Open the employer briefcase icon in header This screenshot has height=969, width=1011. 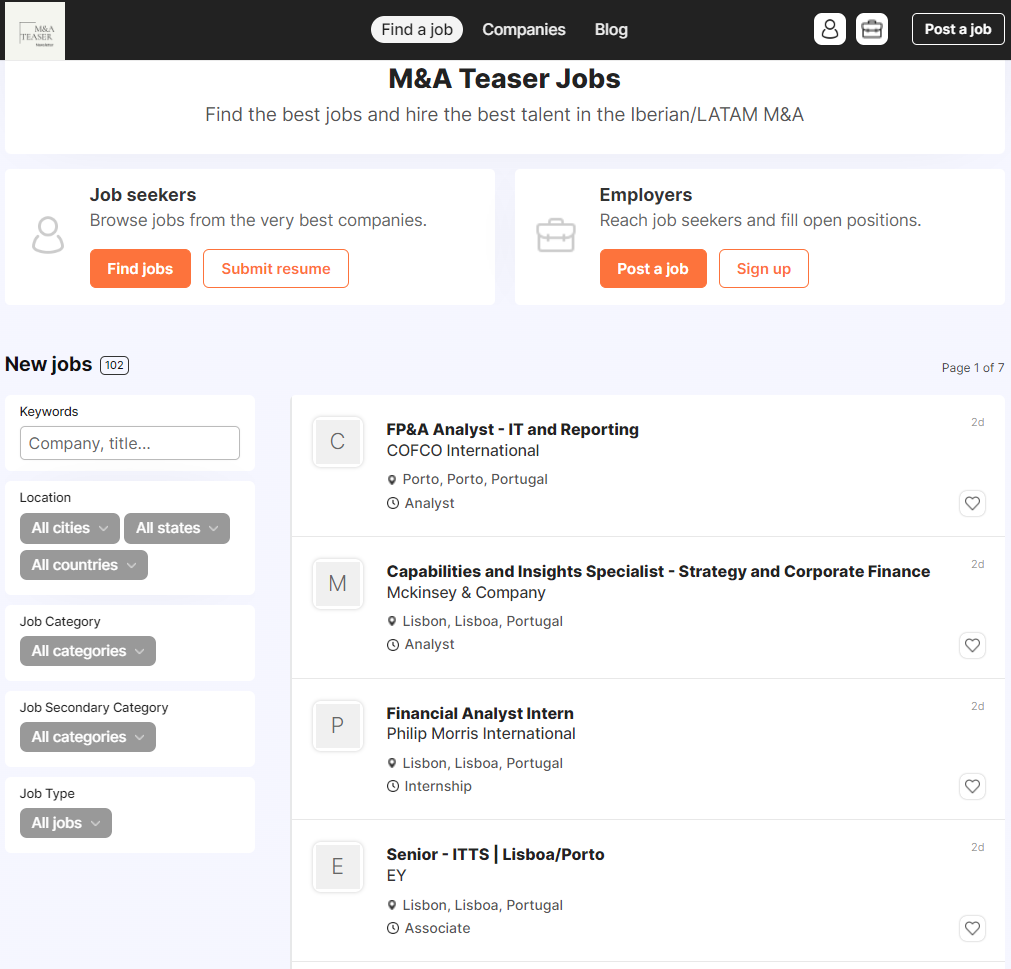[872, 30]
